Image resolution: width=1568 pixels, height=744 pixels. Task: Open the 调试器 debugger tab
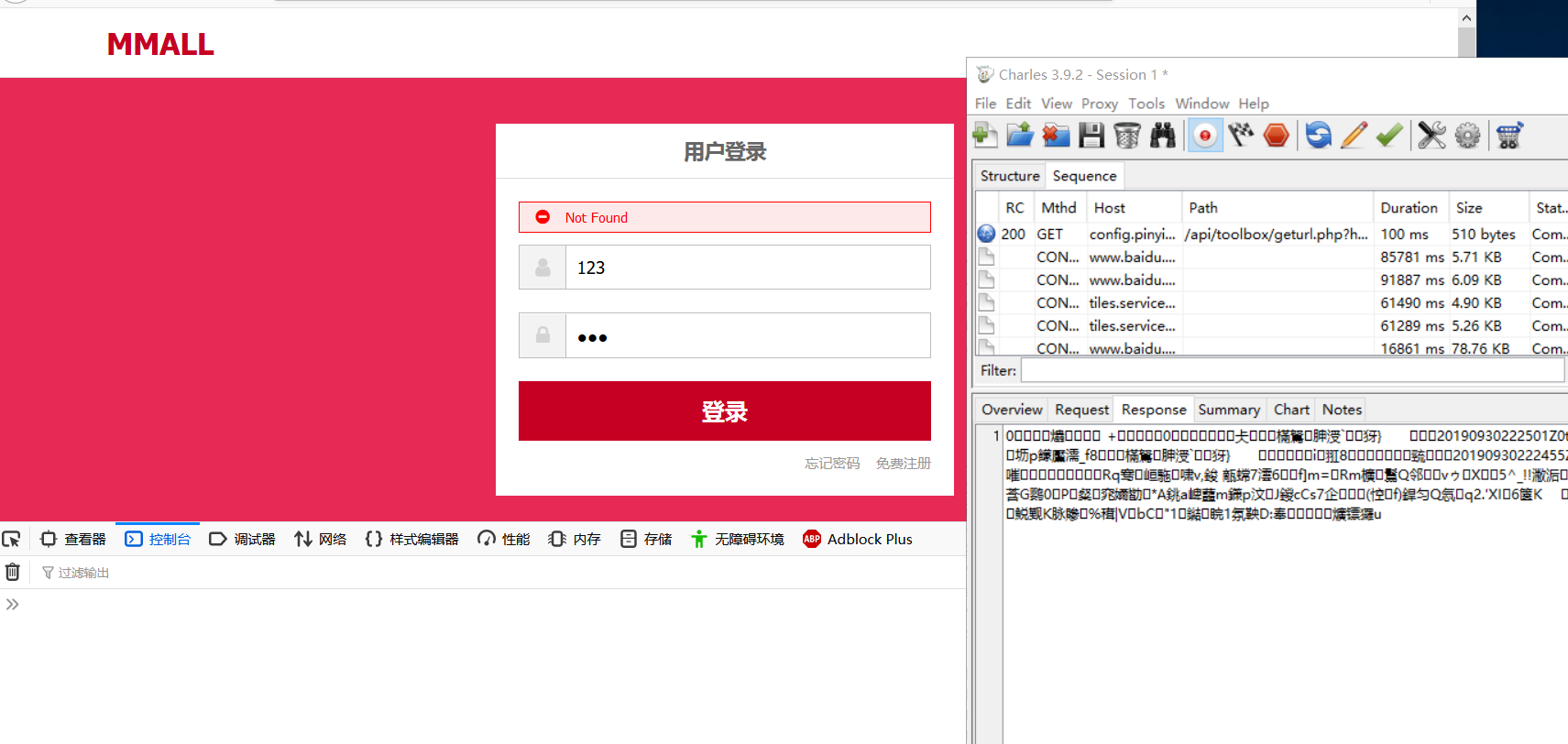pos(242,540)
